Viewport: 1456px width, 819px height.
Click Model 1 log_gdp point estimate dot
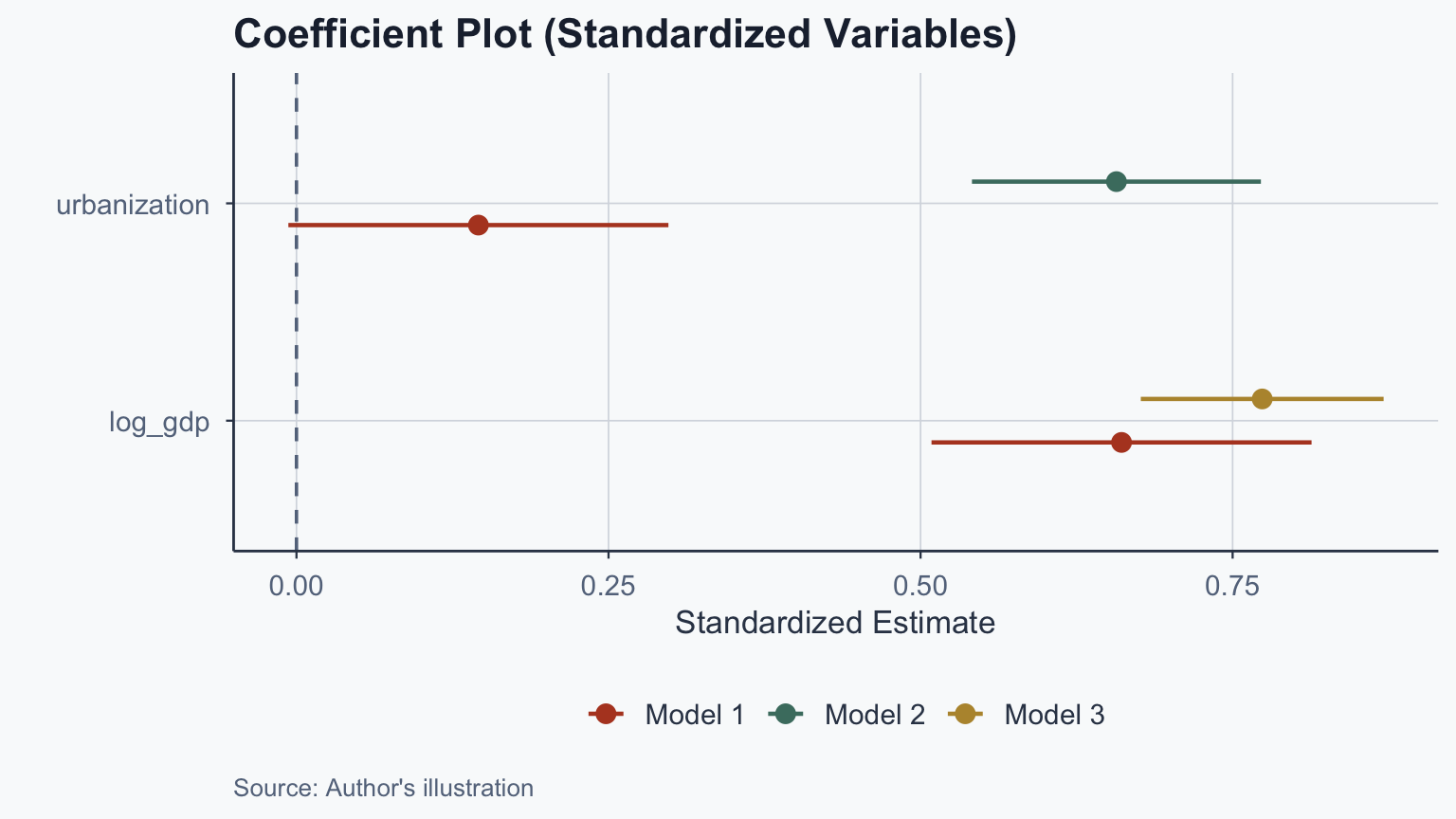(x=1121, y=442)
